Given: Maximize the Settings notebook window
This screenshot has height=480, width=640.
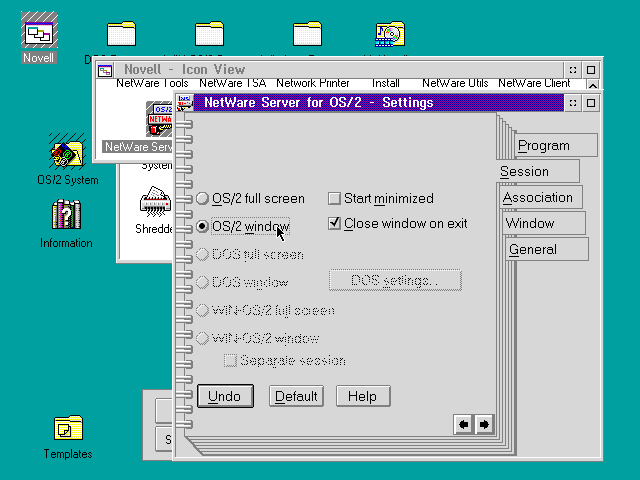Looking at the screenshot, I should pos(591,103).
